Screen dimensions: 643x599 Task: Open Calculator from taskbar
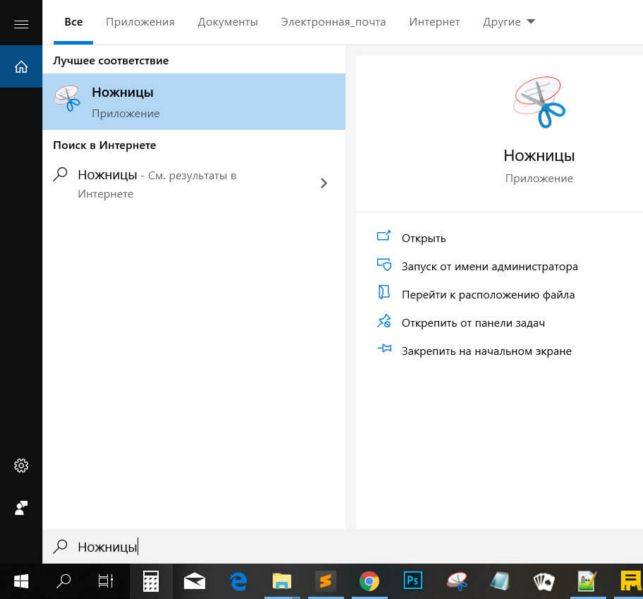pyautogui.click(x=150, y=581)
